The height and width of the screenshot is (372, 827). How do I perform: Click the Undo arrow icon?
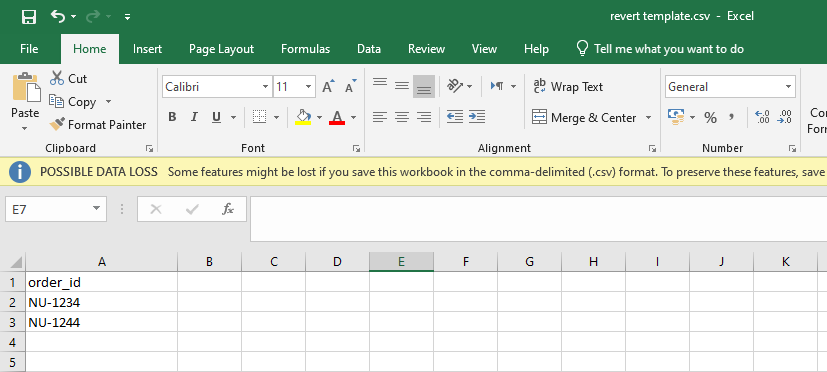click(x=57, y=16)
